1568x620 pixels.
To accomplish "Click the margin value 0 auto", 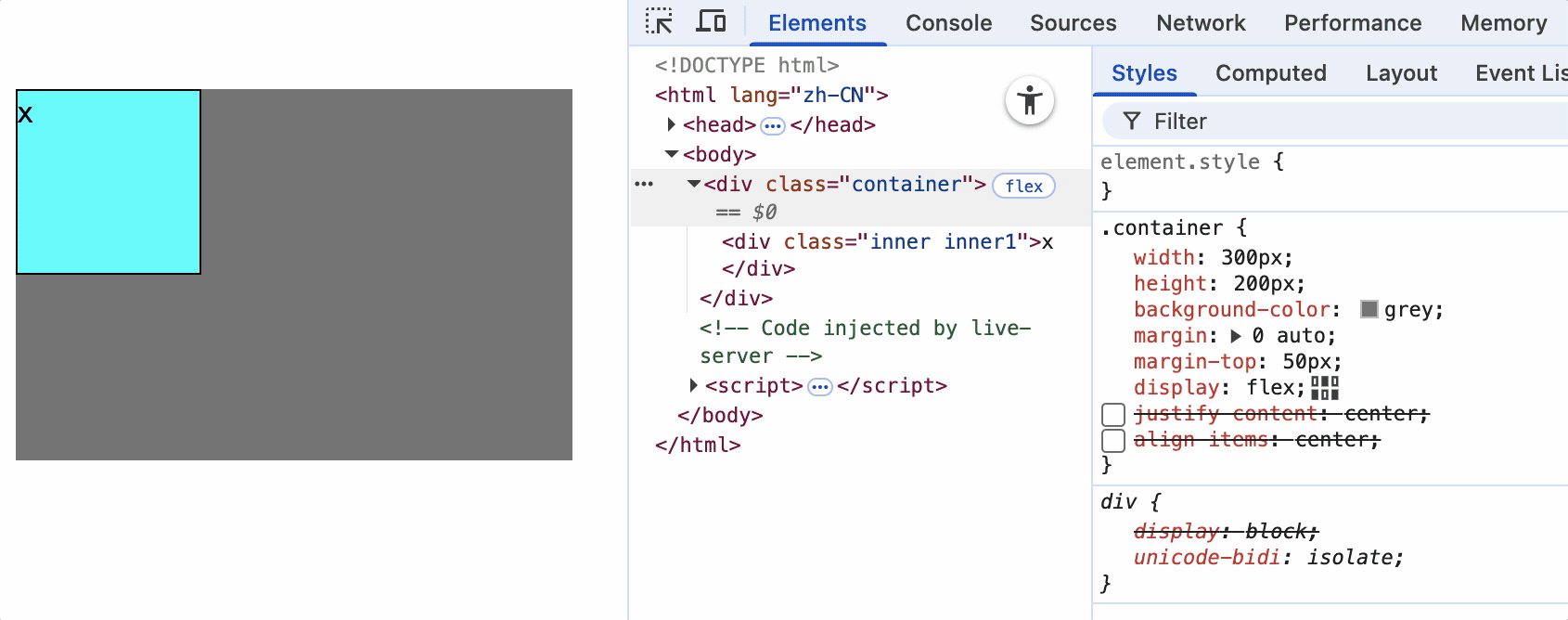I will coord(1291,336).
